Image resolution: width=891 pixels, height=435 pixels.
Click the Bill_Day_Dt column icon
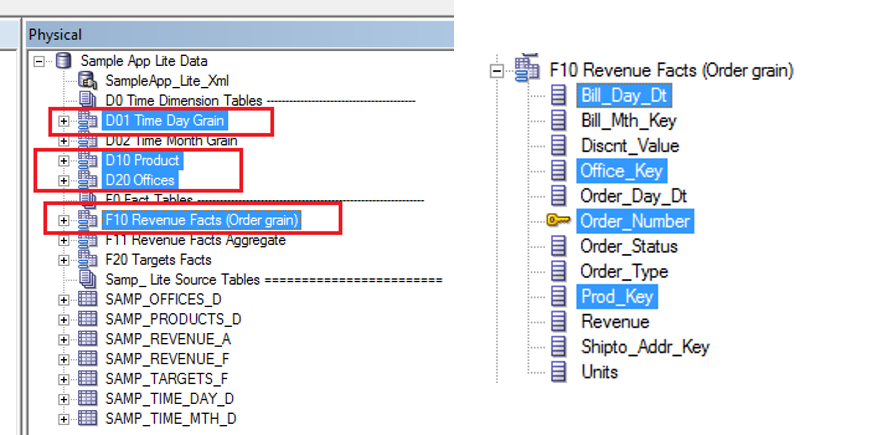click(x=560, y=96)
